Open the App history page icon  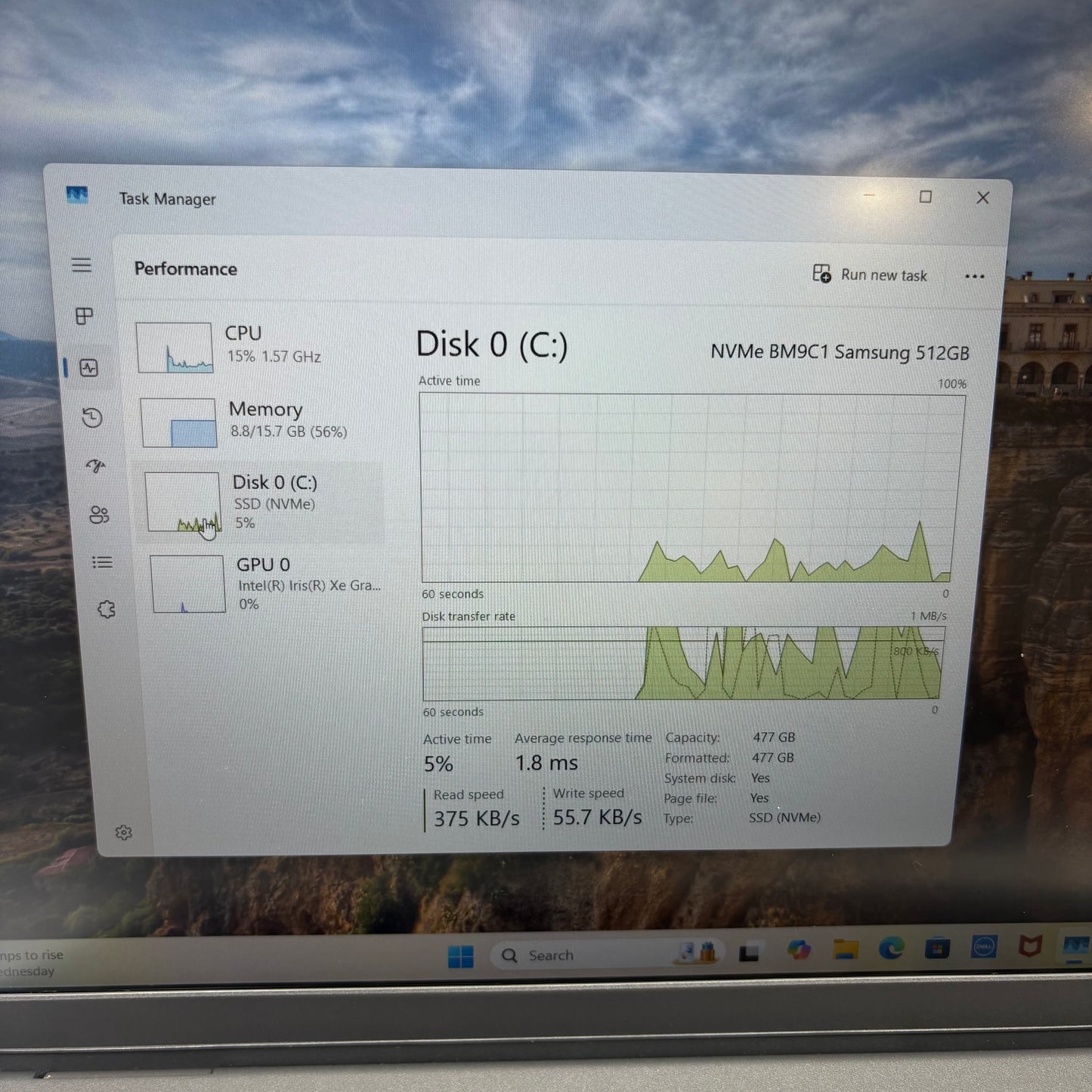tap(92, 417)
